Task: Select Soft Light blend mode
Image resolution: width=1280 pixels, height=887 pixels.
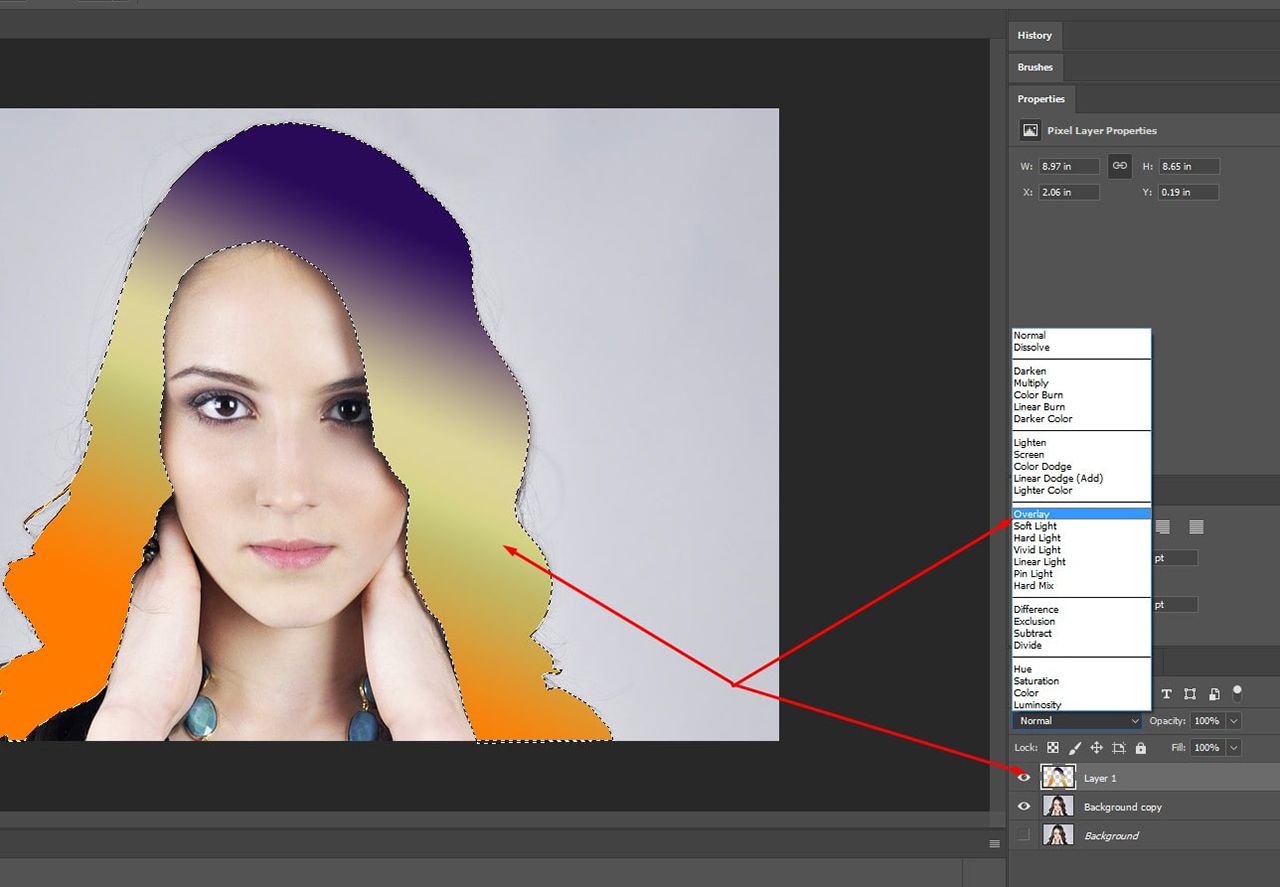Action: coord(1035,525)
